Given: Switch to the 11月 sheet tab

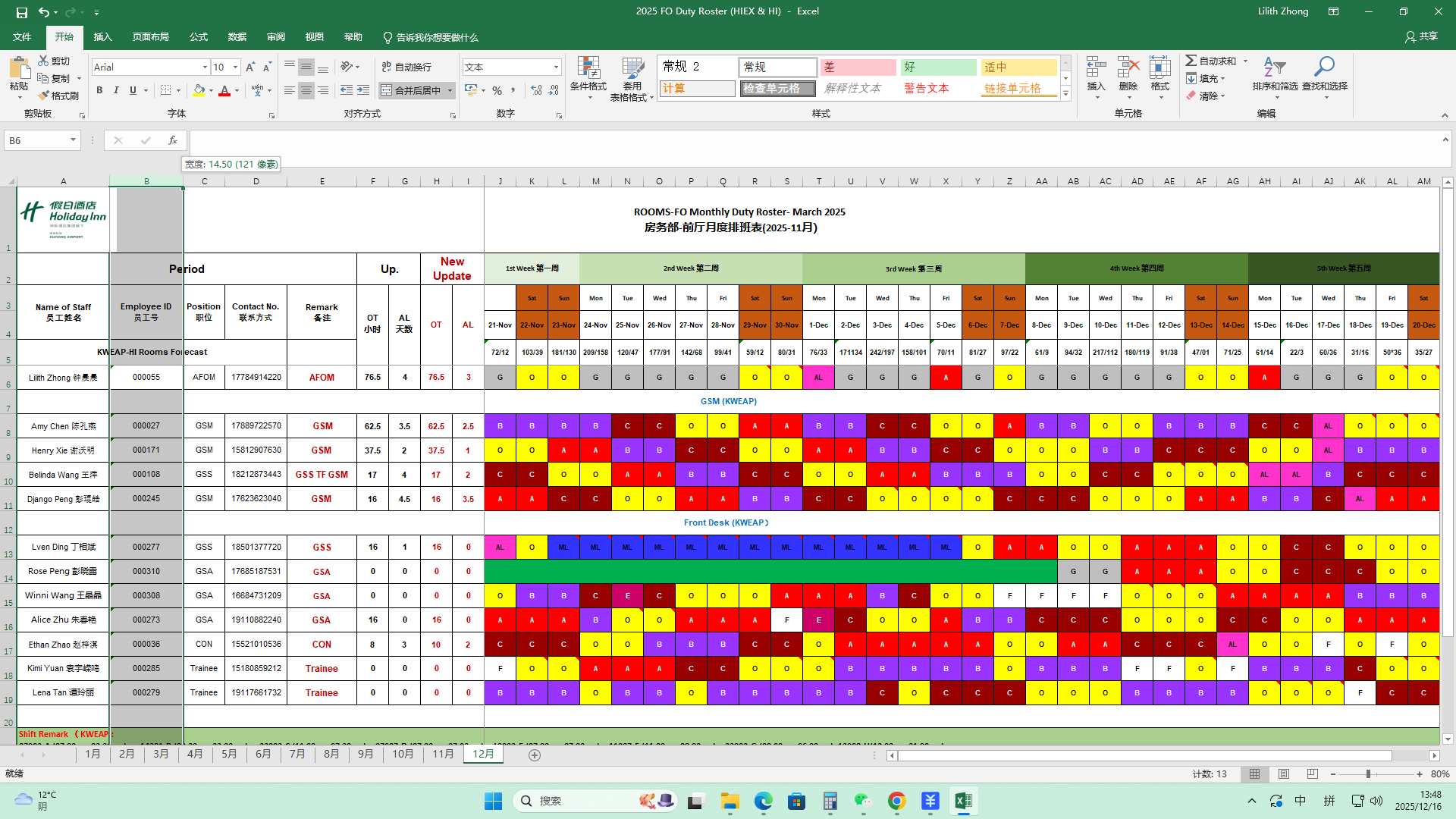Looking at the screenshot, I should [443, 755].
